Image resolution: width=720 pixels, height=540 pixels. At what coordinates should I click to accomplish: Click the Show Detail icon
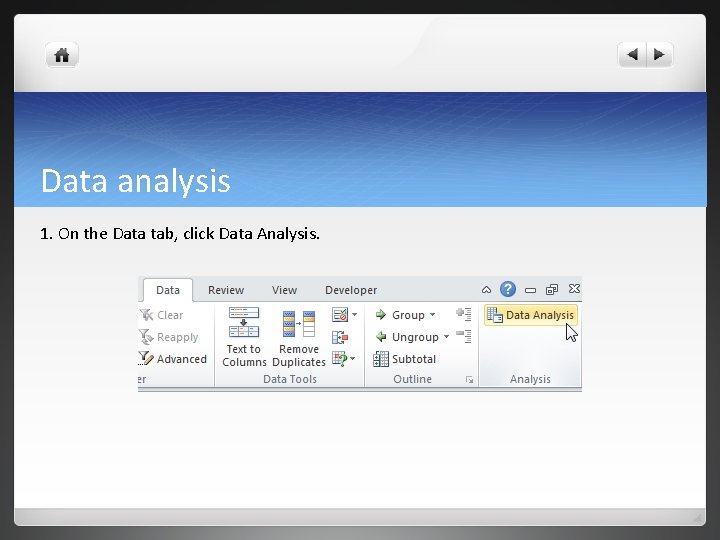[x=464, y=314]
